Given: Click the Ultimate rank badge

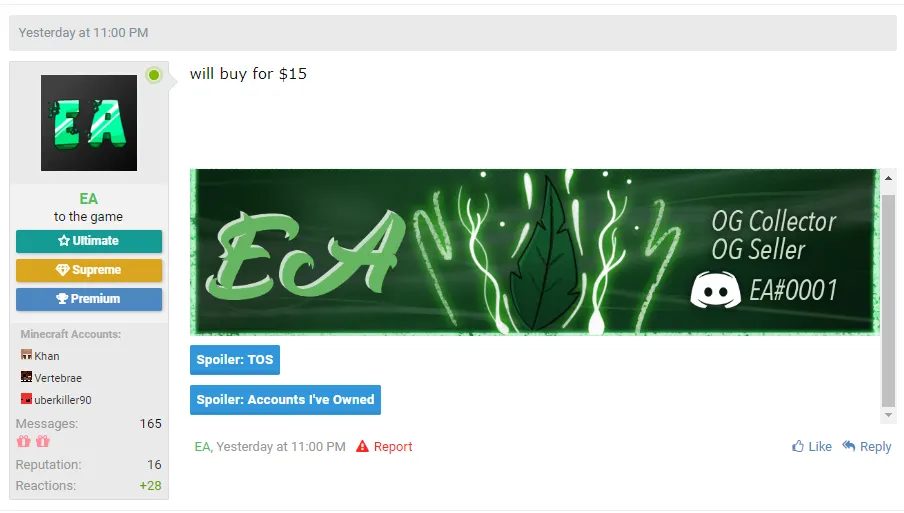Looking at the screenshot, I should 89,241.
